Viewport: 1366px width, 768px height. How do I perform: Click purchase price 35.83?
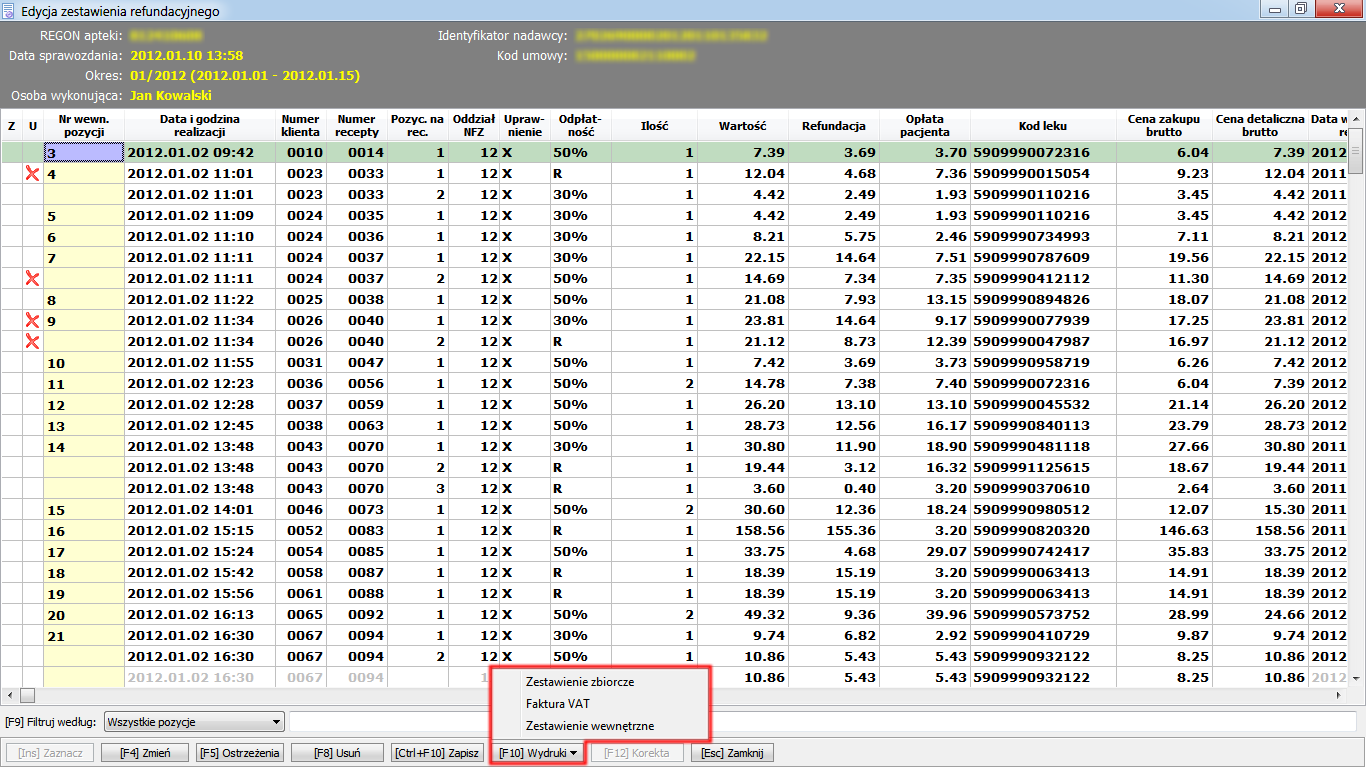pos(1188,551)
